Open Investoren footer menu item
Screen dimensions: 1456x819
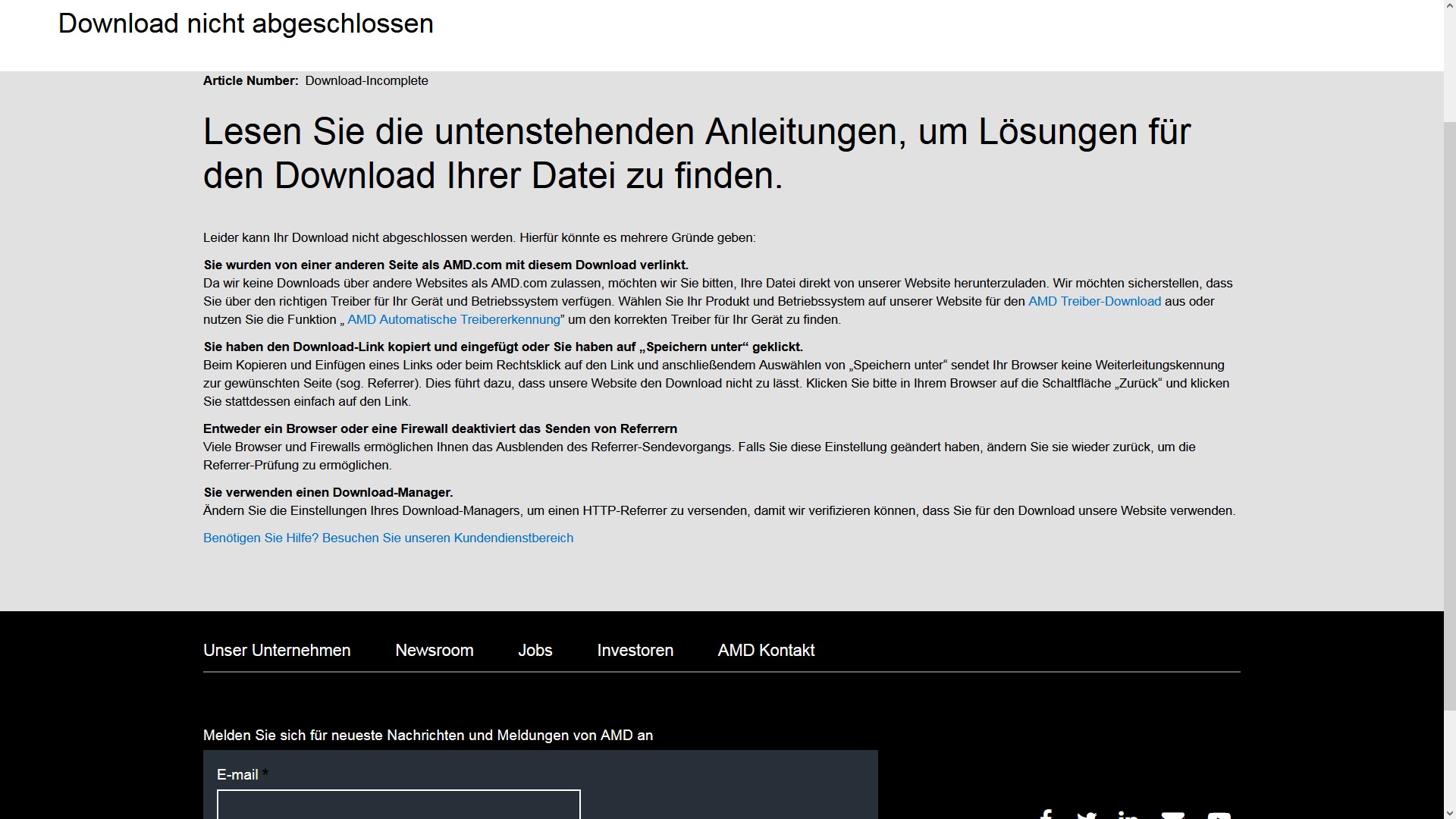coord(635,650)
